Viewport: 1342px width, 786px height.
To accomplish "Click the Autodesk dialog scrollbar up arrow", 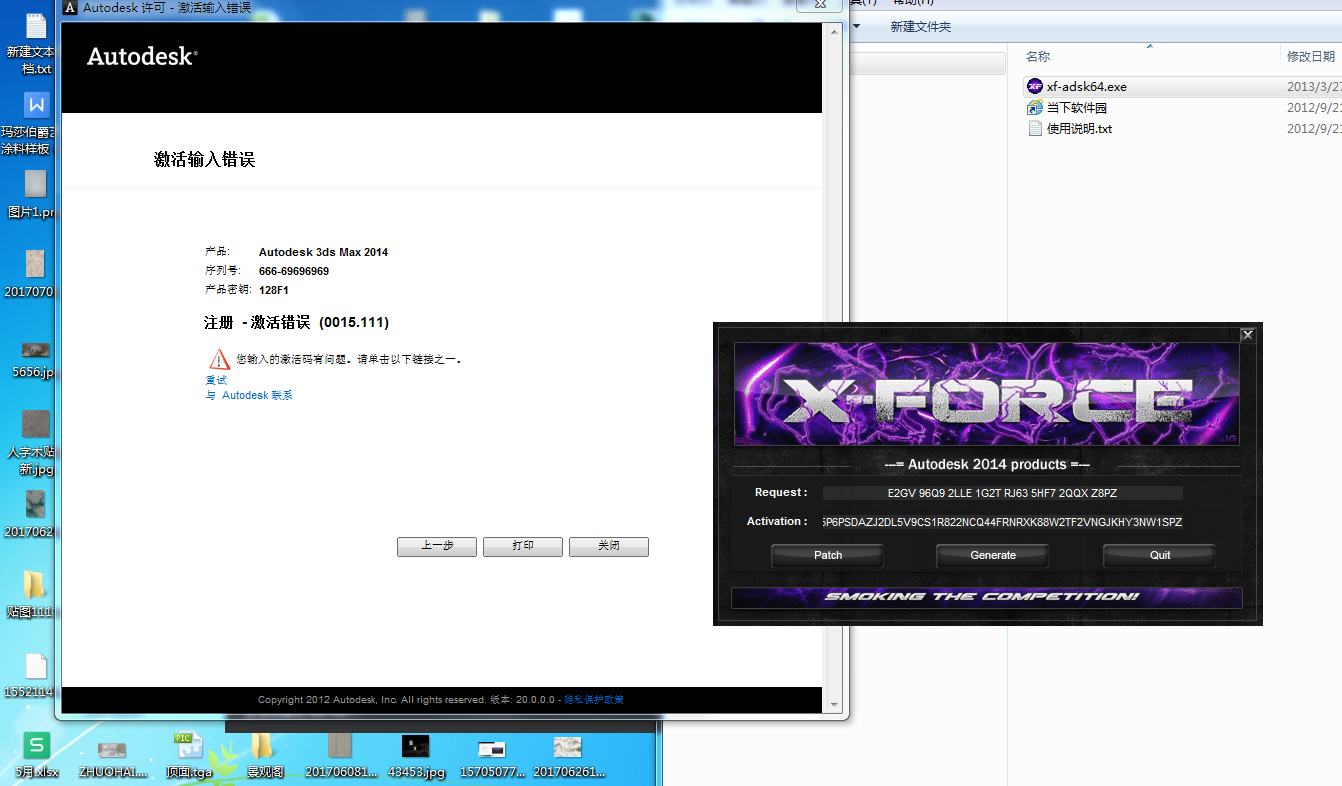I will coord(832,32).
